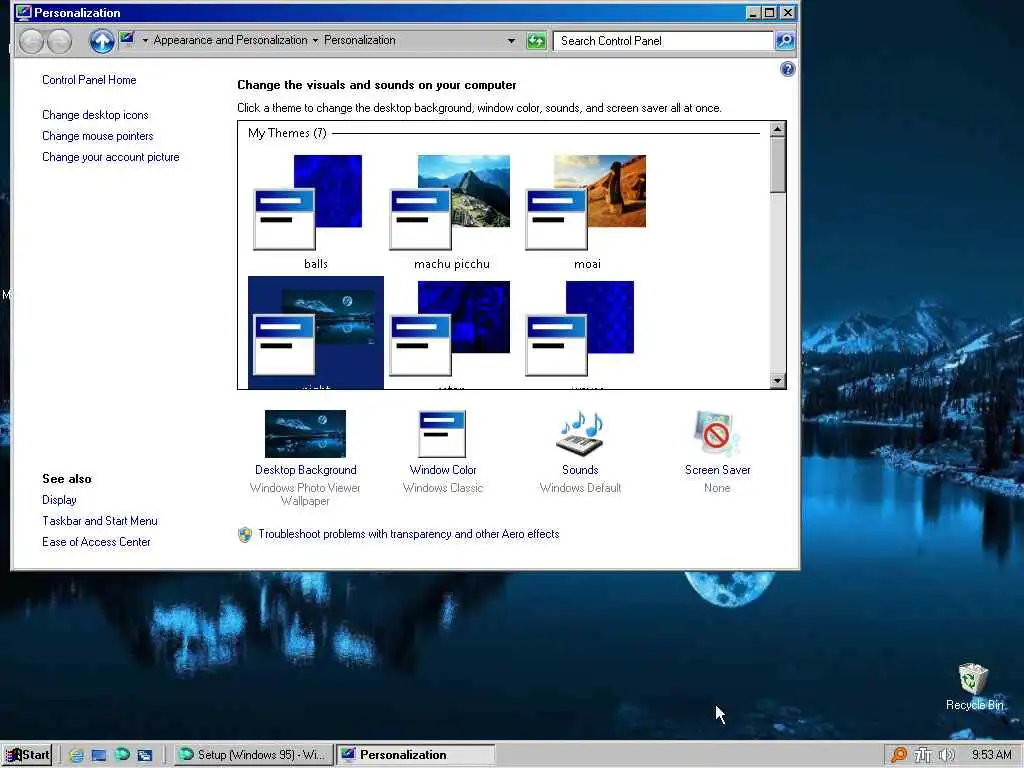1024x768 pixels.
Task: Select the highlighted night lake theme
Action: (315, 332)
